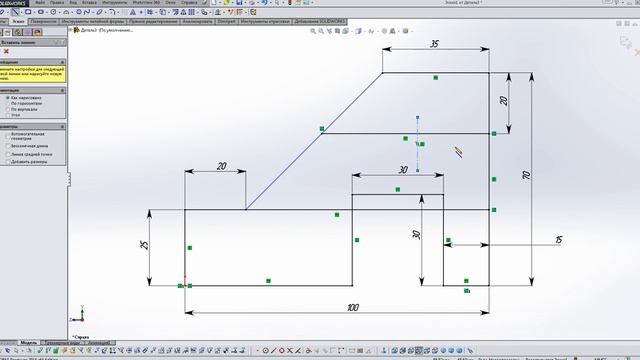
Task: Select the Line sketch tool
Action: coord(15,12)
